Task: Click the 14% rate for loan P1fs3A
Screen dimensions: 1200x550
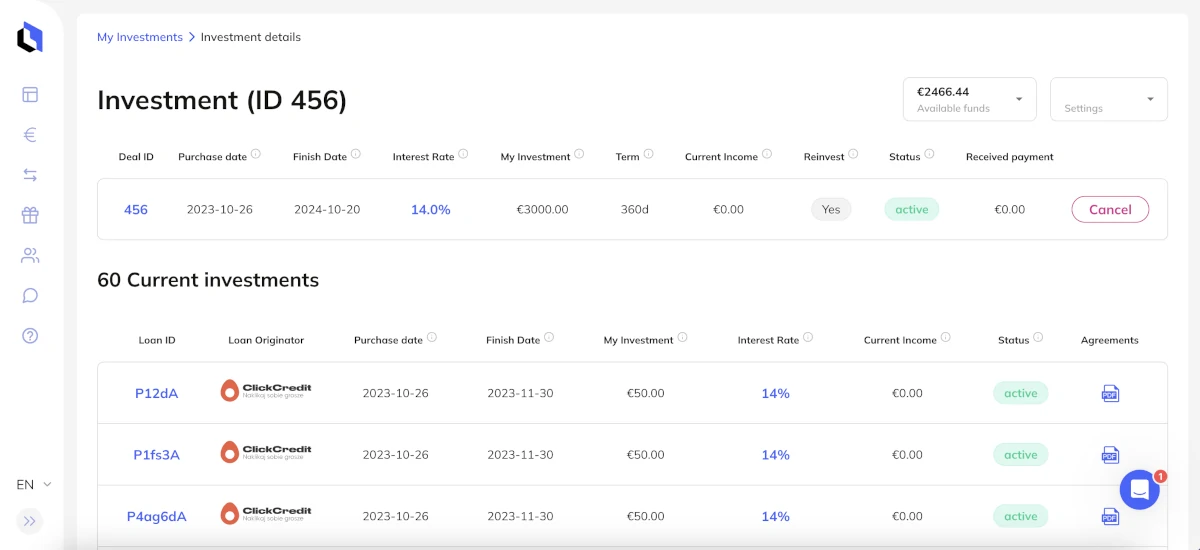Action: coord(776,455)
